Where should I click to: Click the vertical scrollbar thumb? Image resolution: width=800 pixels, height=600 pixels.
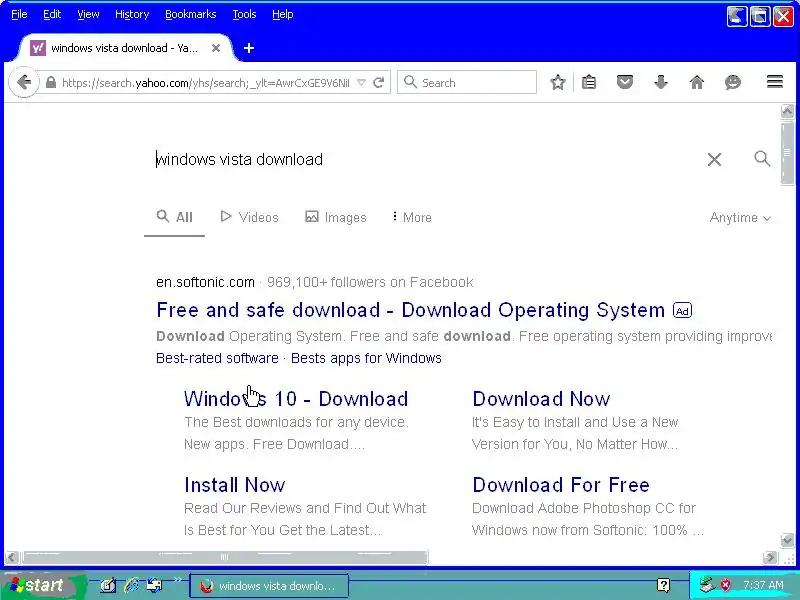point(787,152)
